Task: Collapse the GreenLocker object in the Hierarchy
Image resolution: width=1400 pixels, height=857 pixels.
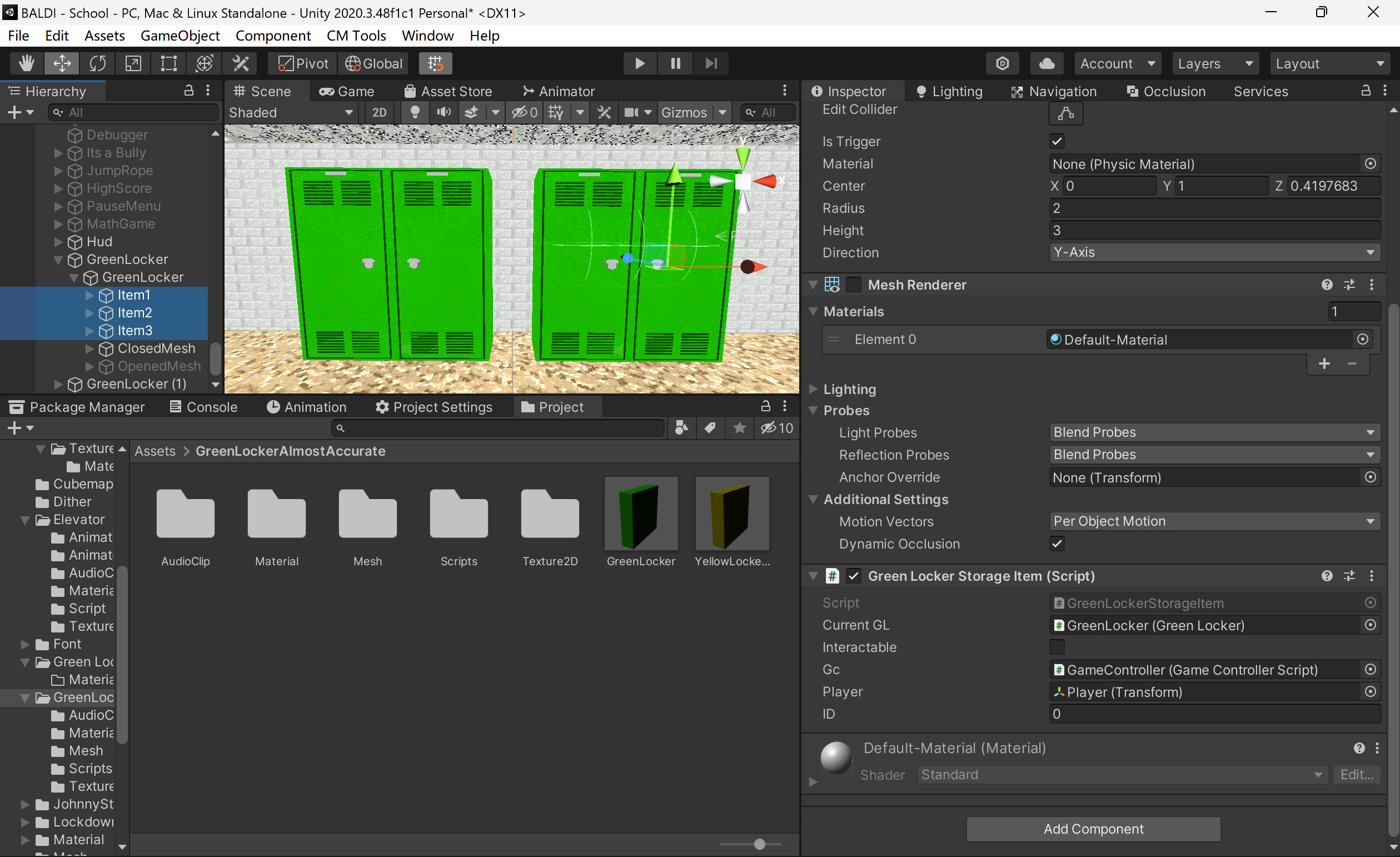Action: pyautogui.click(x=59, y=259)
